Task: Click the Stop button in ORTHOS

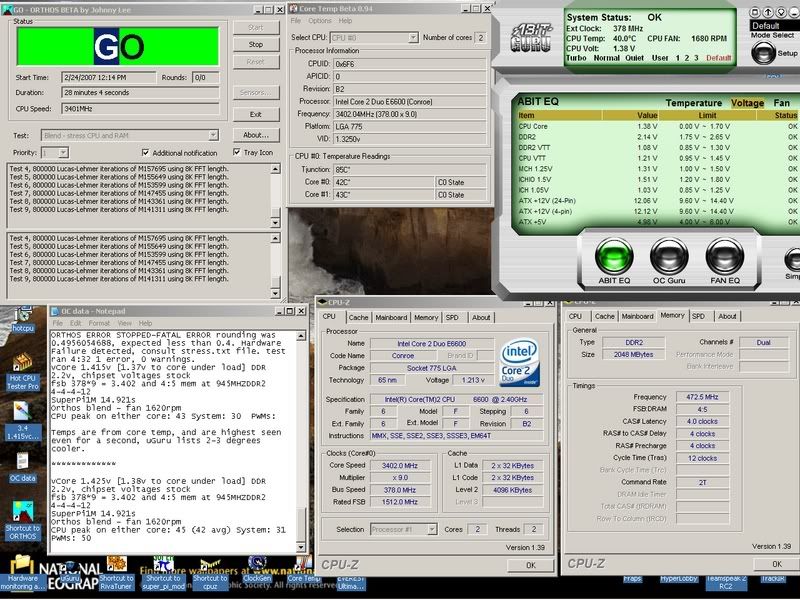Action: coord(256,44)
